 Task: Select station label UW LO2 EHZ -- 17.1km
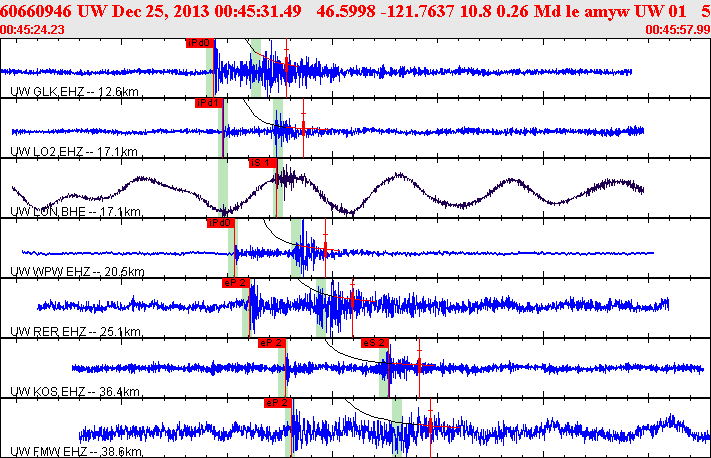74,151
